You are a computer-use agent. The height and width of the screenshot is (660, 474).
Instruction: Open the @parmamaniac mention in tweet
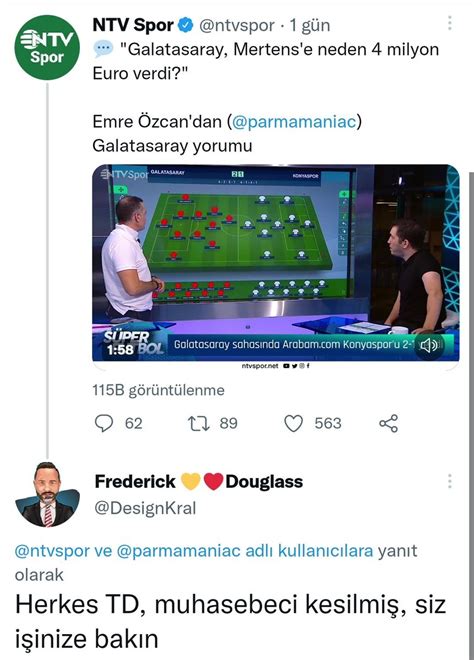294,122
